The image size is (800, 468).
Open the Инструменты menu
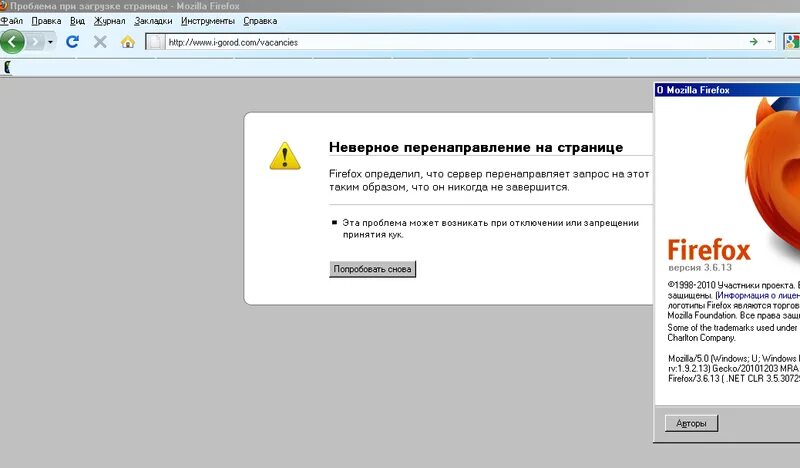pyautogui.click(x=208, y=21)
